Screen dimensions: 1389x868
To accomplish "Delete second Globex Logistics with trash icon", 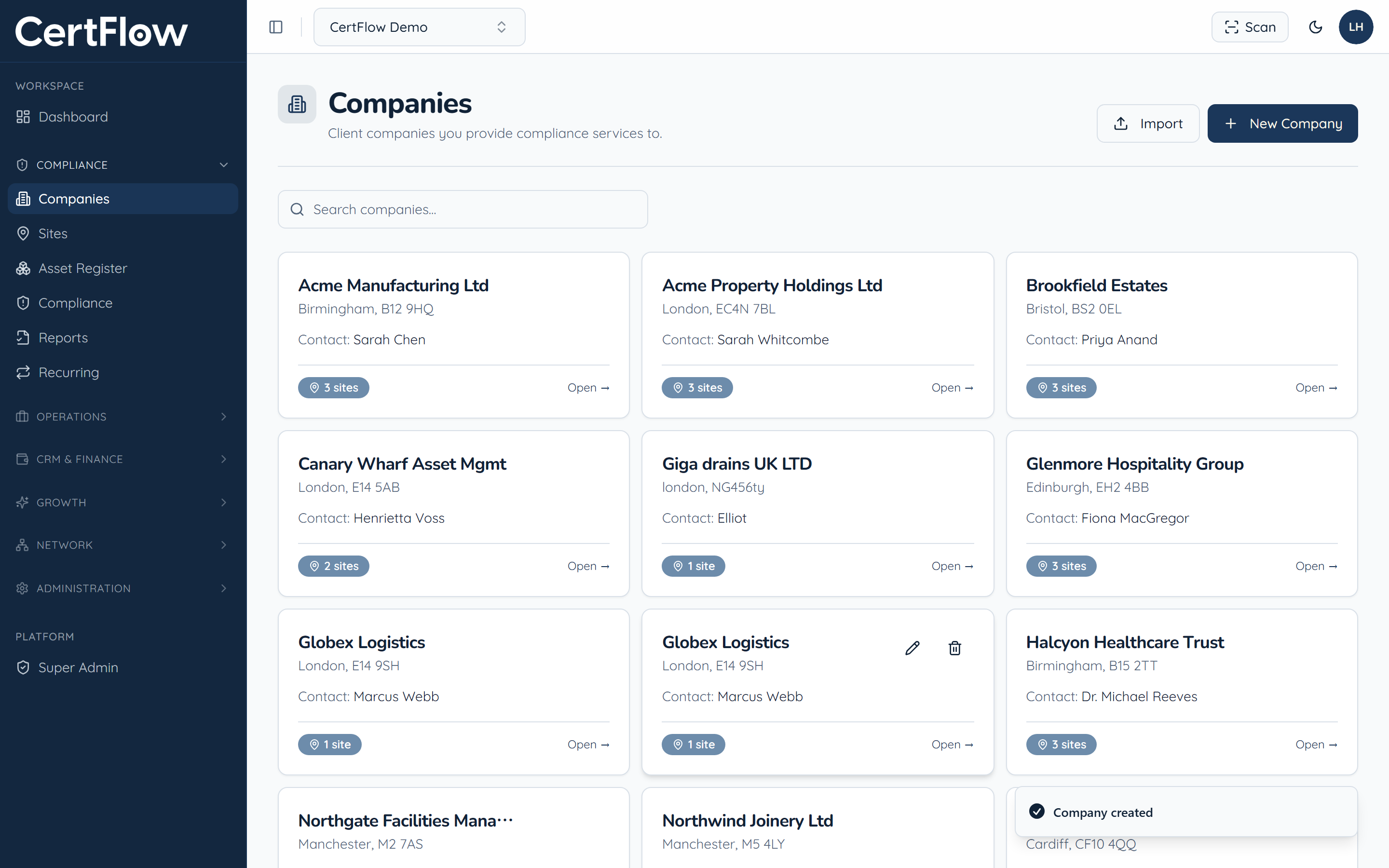I will (954, 648).
